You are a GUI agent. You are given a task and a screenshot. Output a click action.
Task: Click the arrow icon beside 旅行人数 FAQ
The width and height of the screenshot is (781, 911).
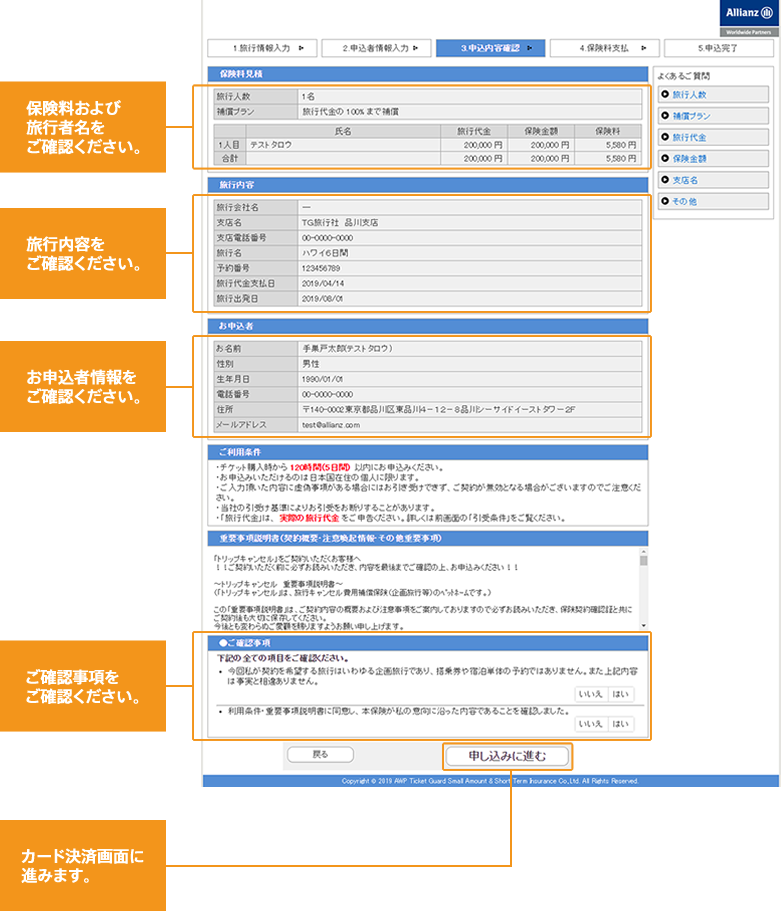(x=665, y=95)
